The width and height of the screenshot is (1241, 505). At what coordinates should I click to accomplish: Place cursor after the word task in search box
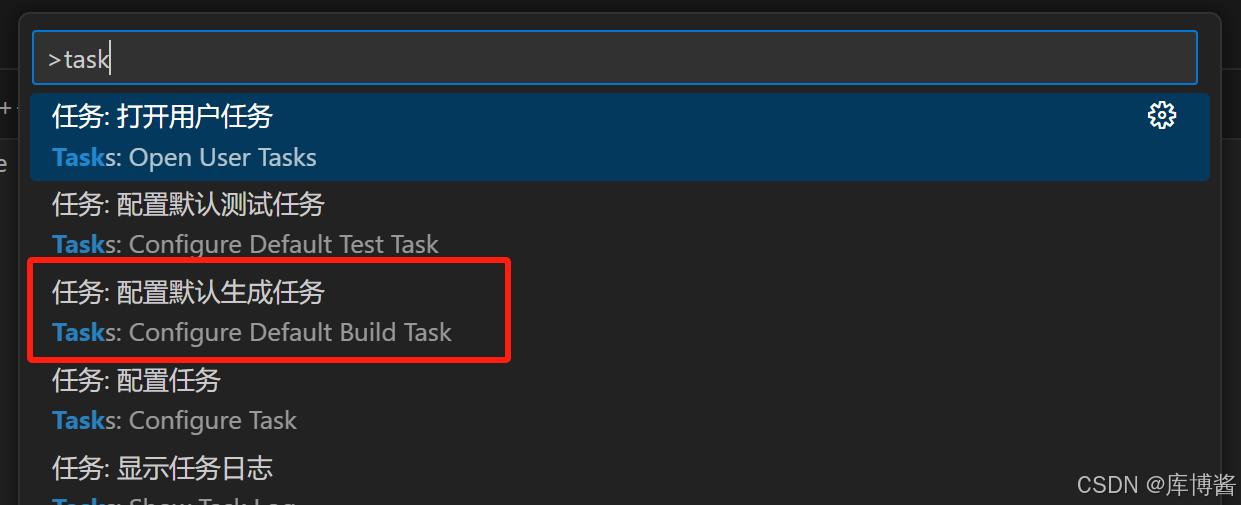(110, 59)
